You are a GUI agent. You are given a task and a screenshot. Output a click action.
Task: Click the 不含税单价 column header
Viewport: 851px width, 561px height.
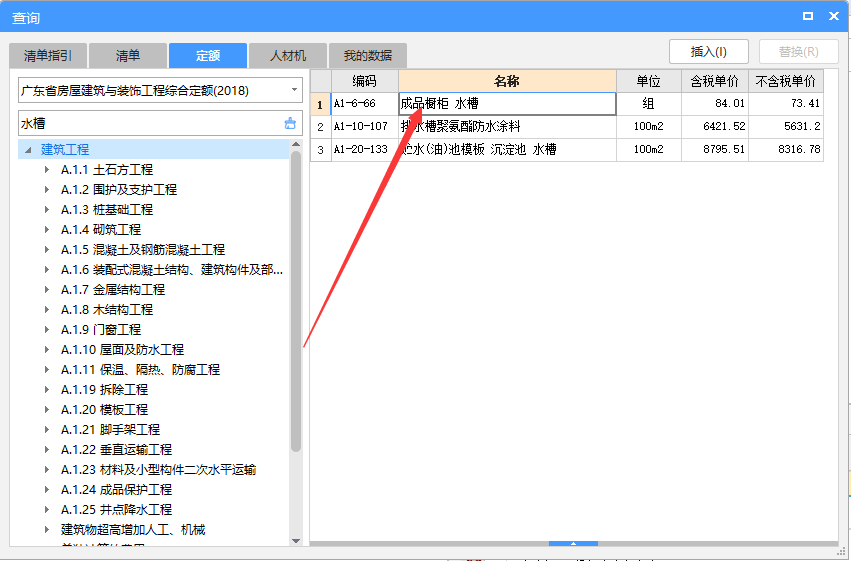(x=786, y=81)
